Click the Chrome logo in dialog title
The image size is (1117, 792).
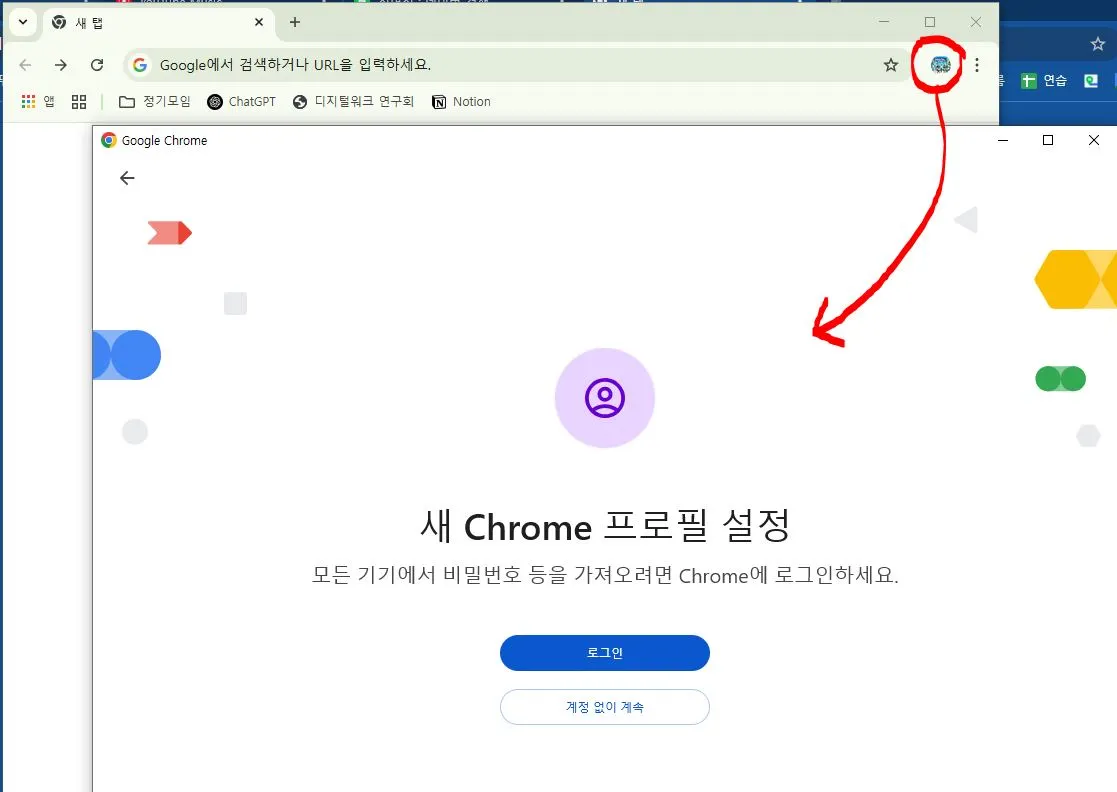point(109,140)
